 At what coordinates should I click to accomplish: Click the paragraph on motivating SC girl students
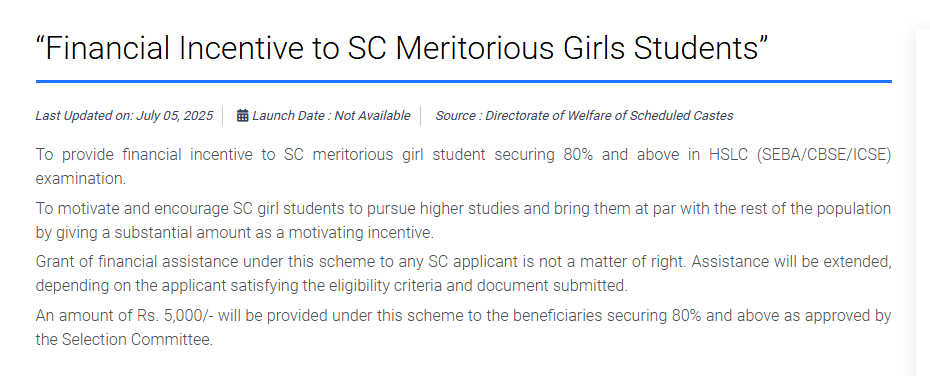pos(463,221)
